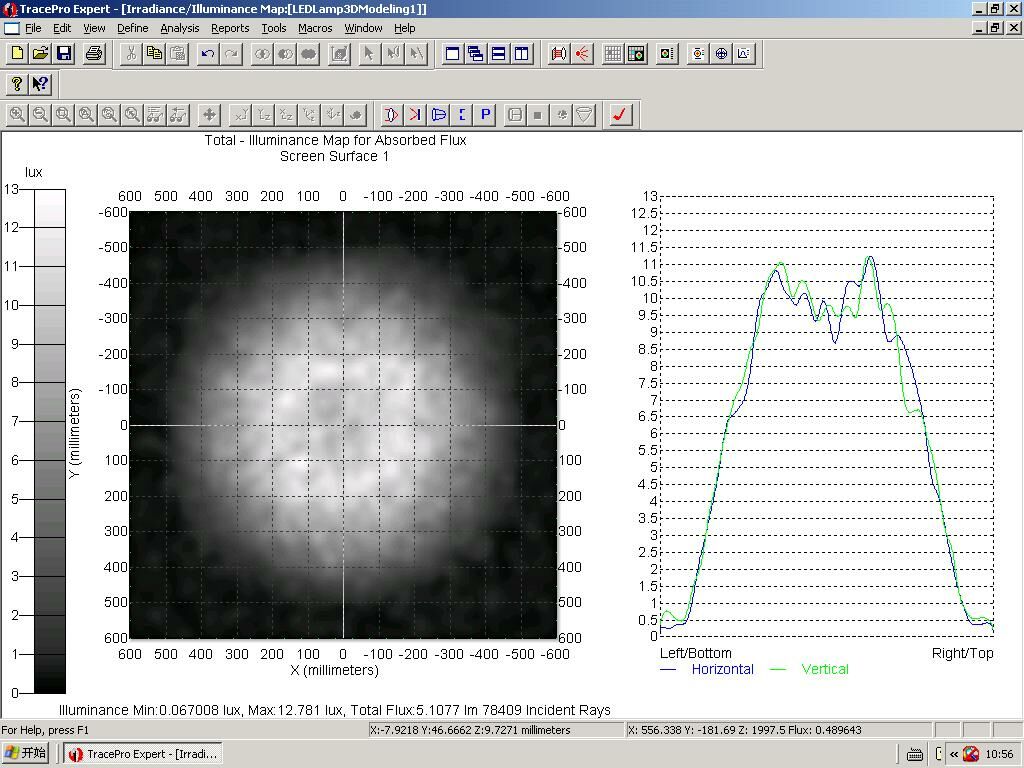
Task: Switch to the XY view icon
Action: 240,115
